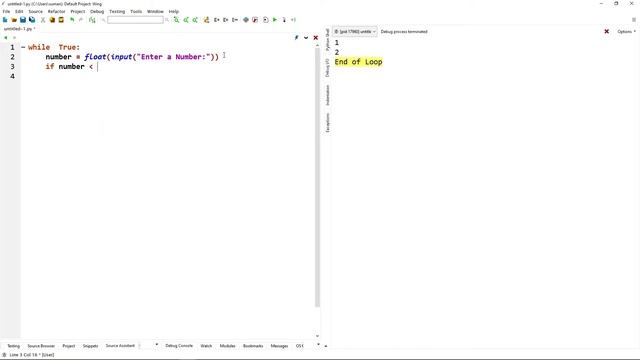The height and width of the screenshot is (360, 640).
Task: Click the Find magnifier icon
Action: pyautogui.click(x=176, y=20)
